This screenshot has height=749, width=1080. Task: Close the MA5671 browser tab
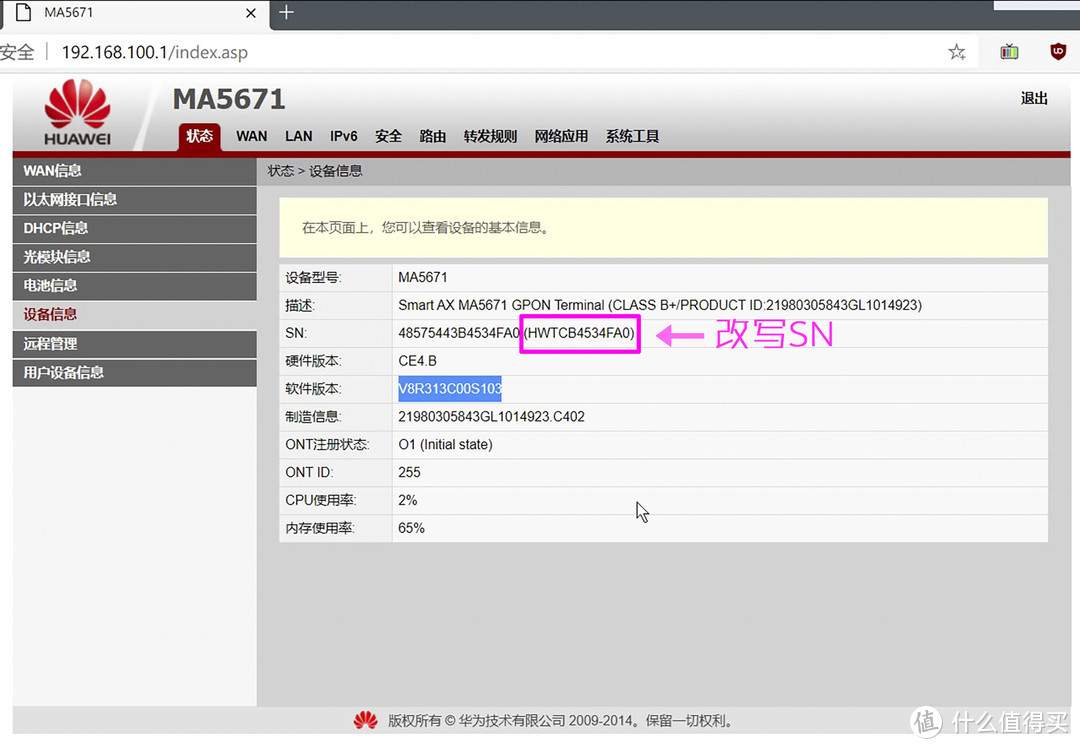251,13
